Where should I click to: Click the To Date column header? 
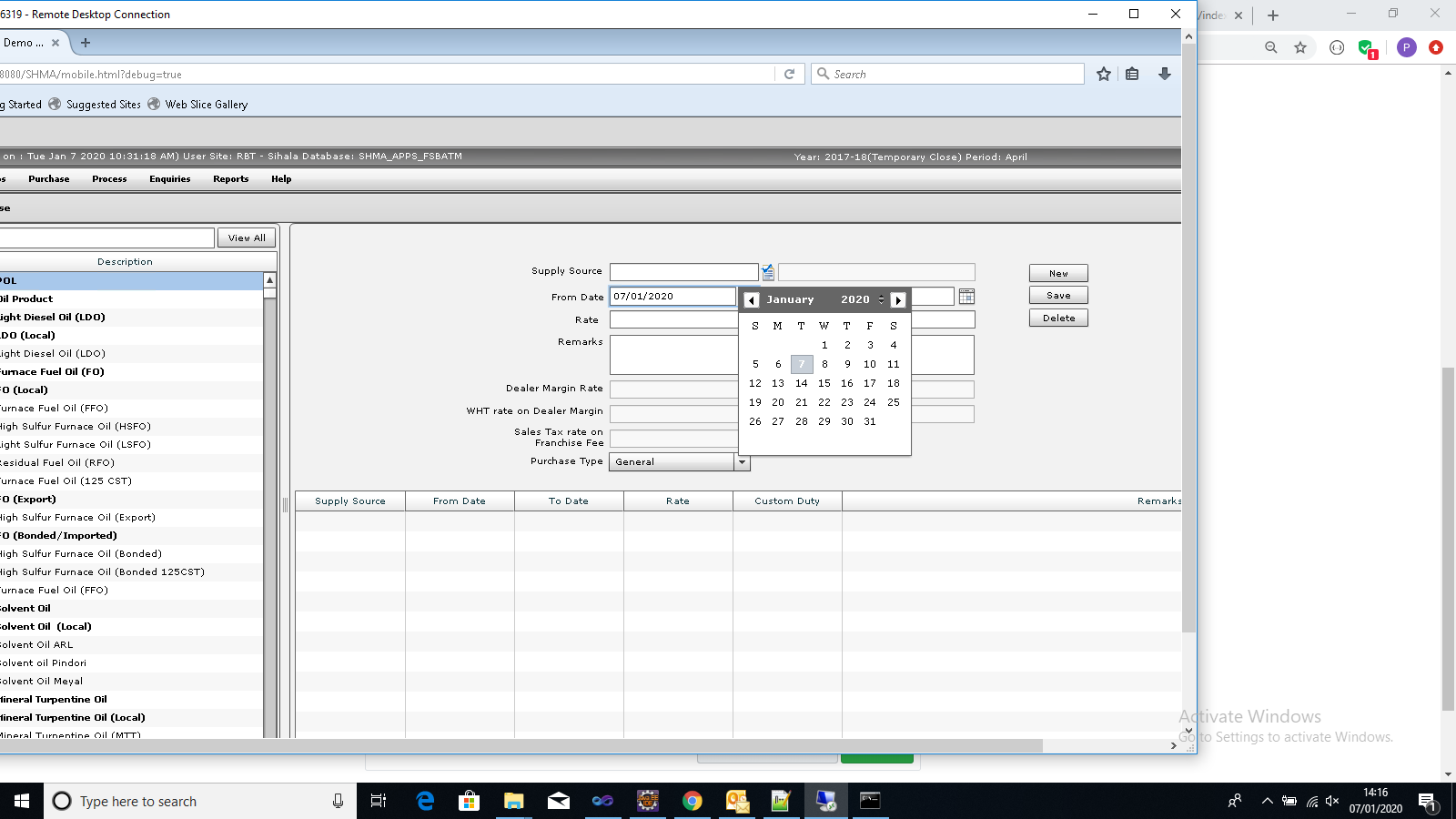[x=569, y=501]
